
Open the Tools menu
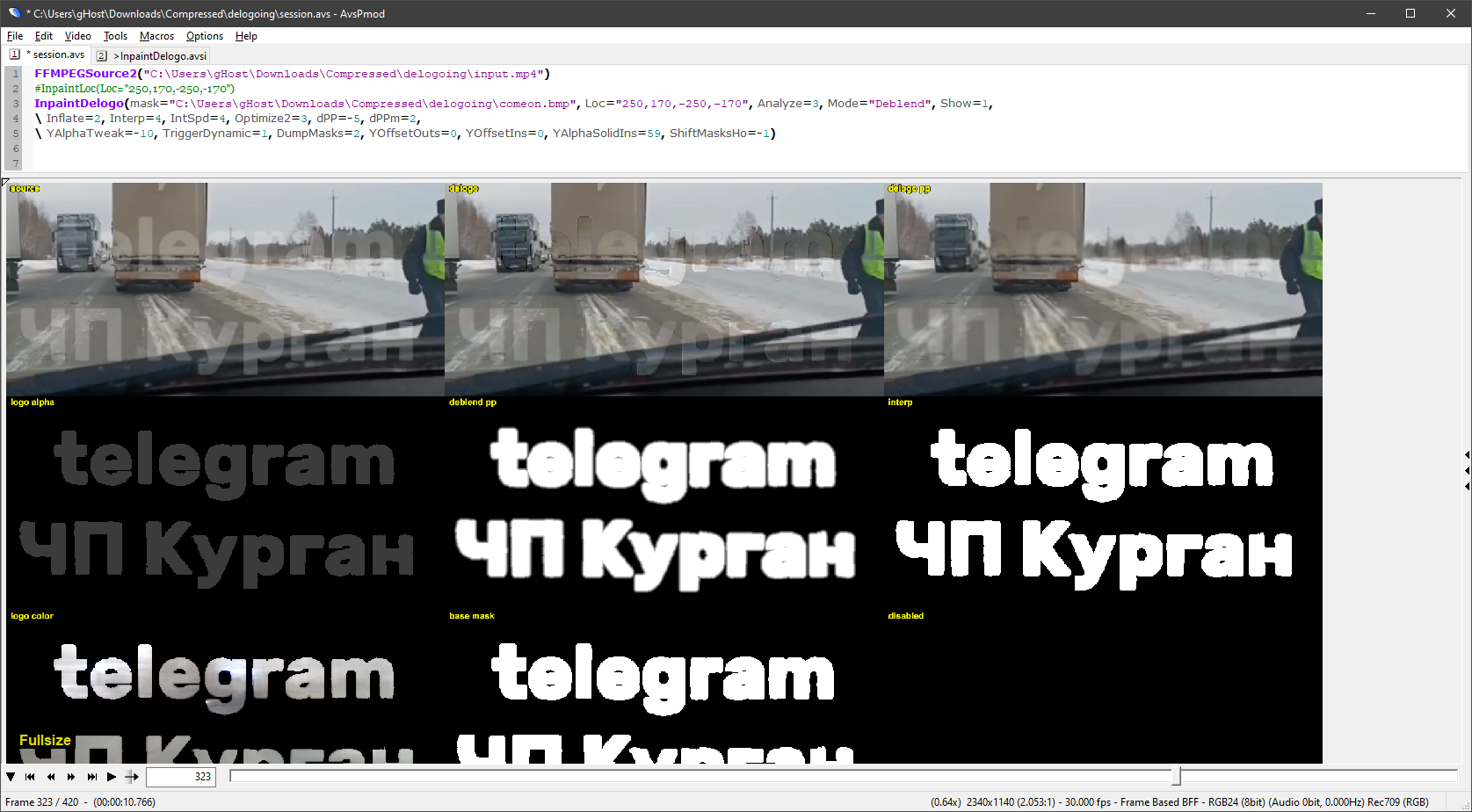coord(115,36)
